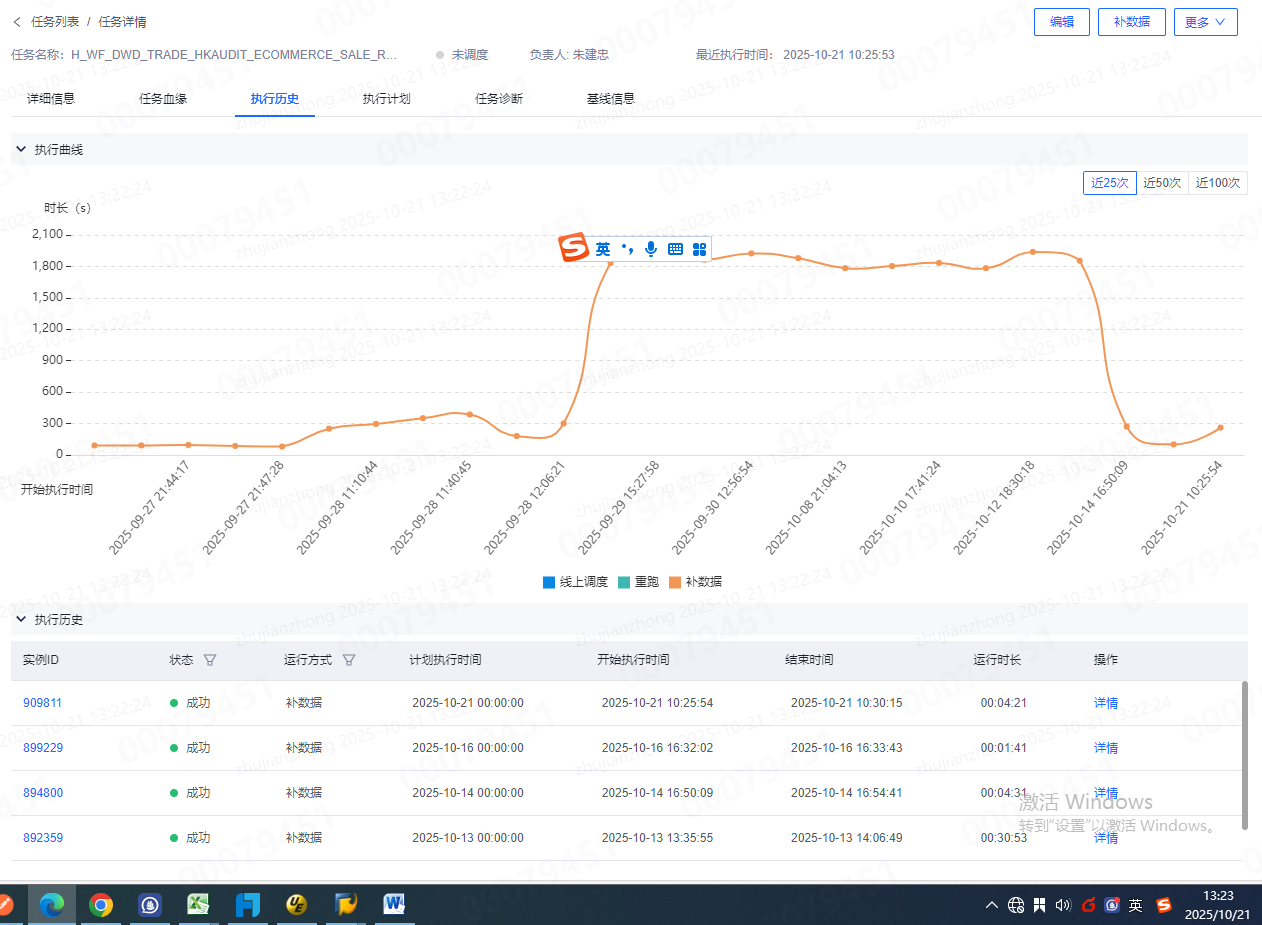1262x925 pixels.
Task: Toggle the 补数据 legend series
Action: (696, 582)
